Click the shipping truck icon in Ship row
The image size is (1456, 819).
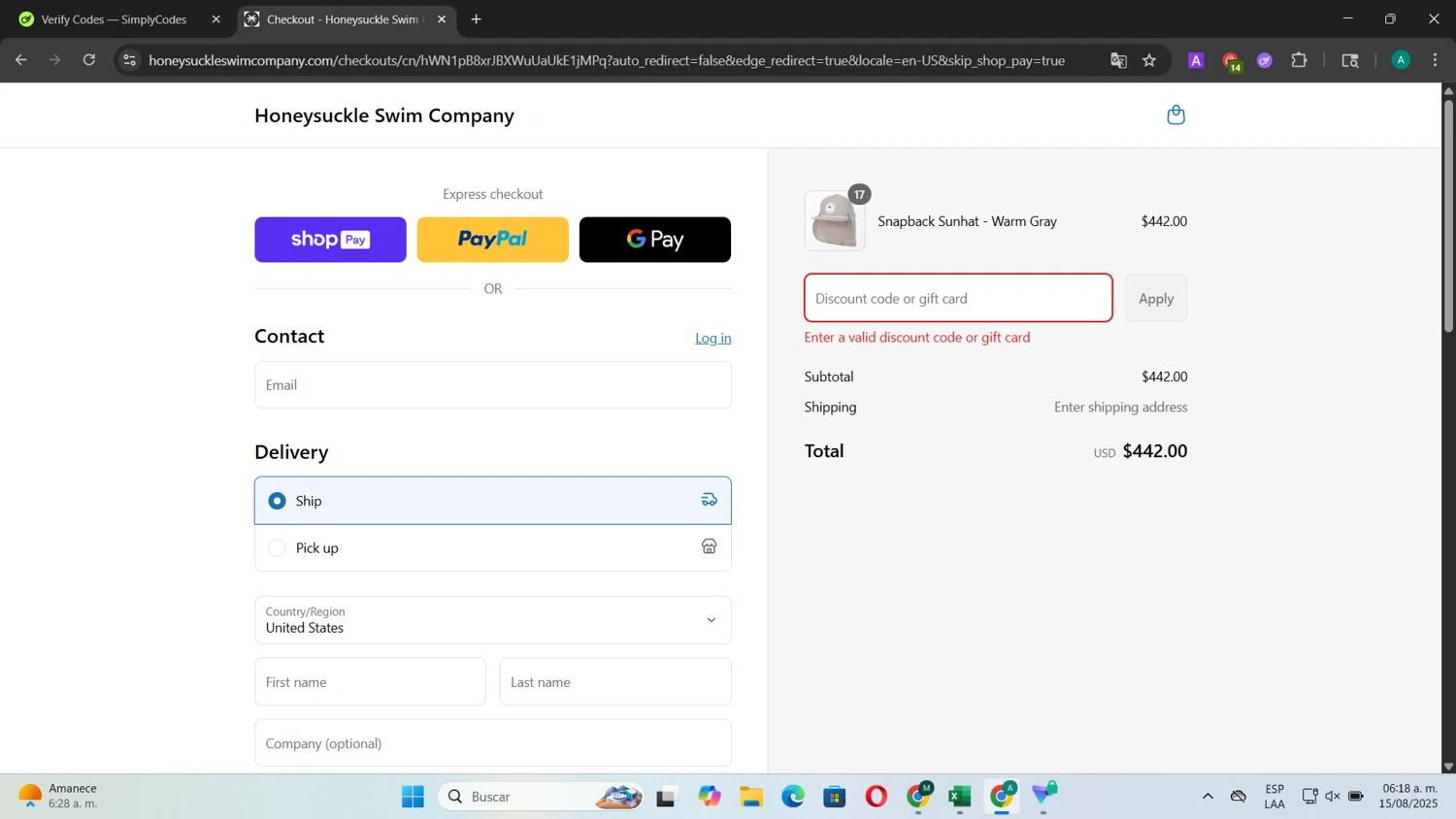(710, 500)
